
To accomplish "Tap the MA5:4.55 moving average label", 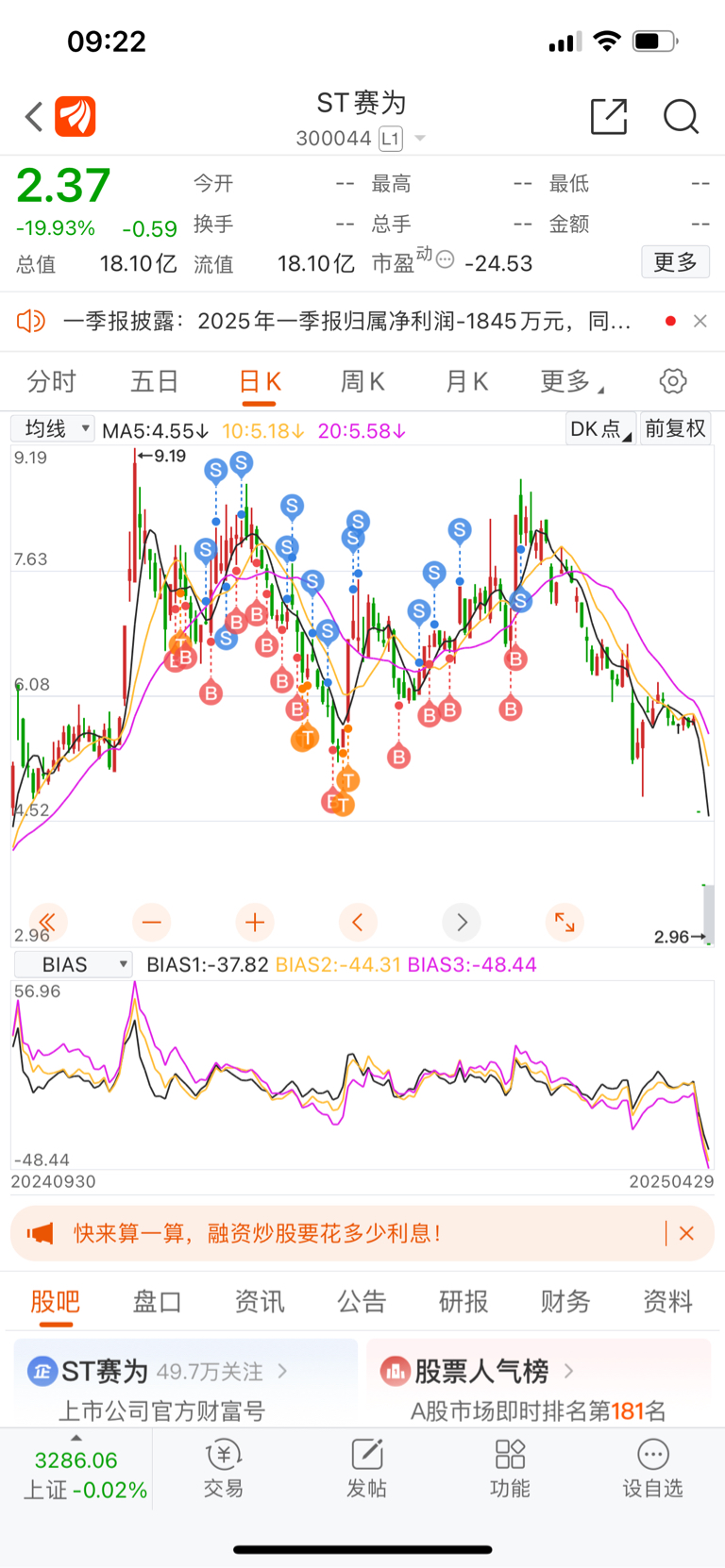I will coord(156,431).
